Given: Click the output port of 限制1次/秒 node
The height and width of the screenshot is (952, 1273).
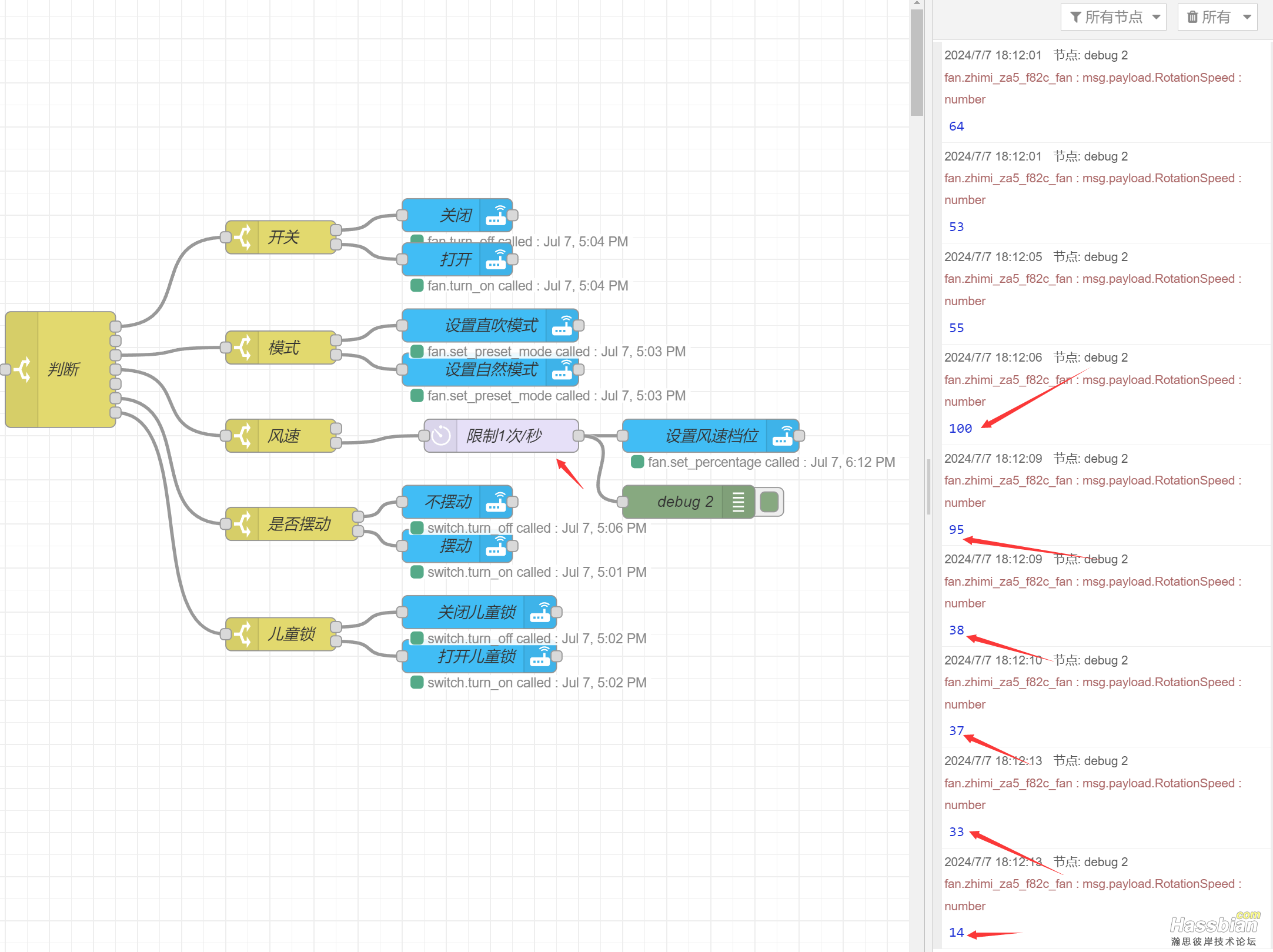Looking at the screenshot, I should click(579, 436).
